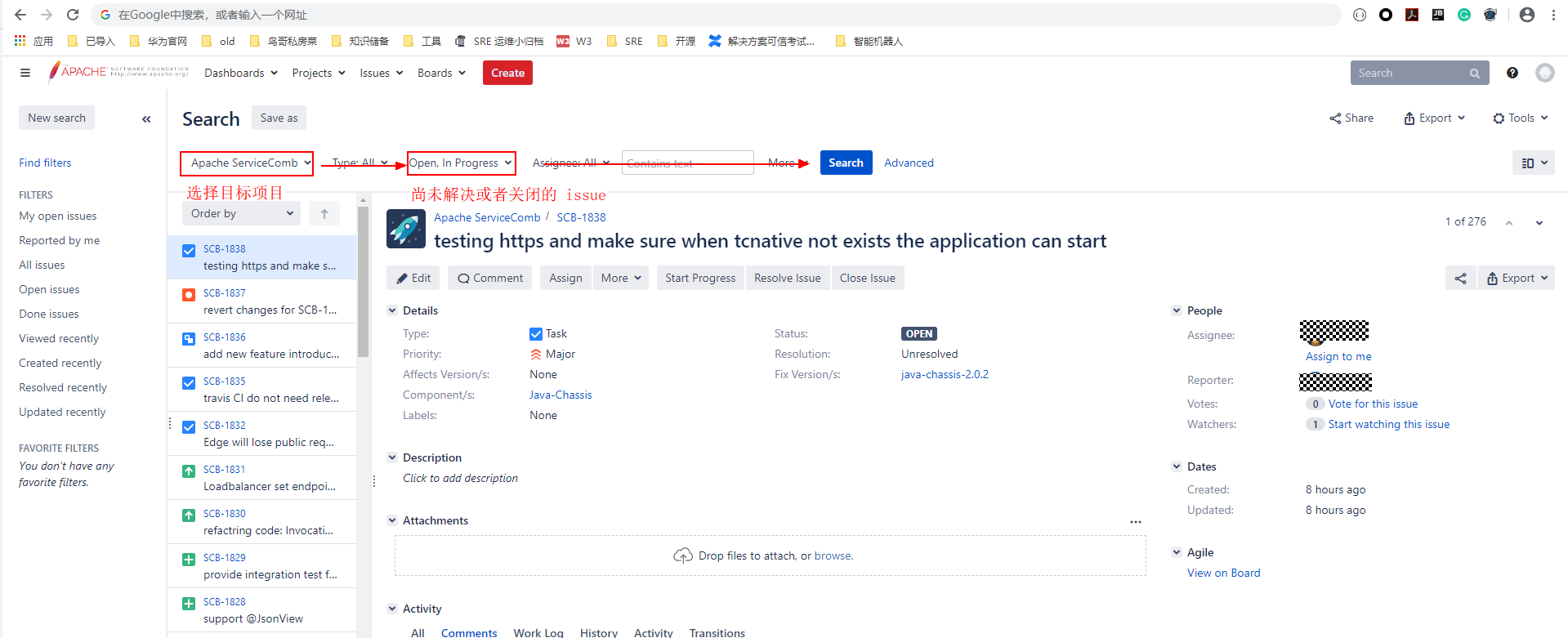
Task: Click the Start Progress button
Action: tap(700, 279)
